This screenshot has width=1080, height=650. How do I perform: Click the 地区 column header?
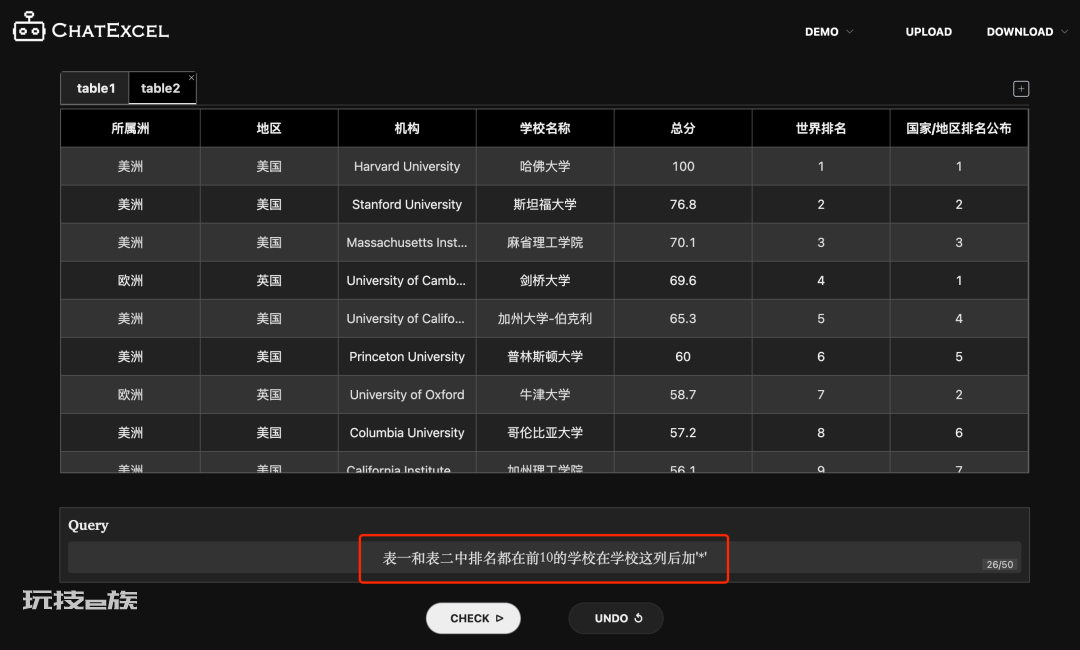(x=269, y=128)
